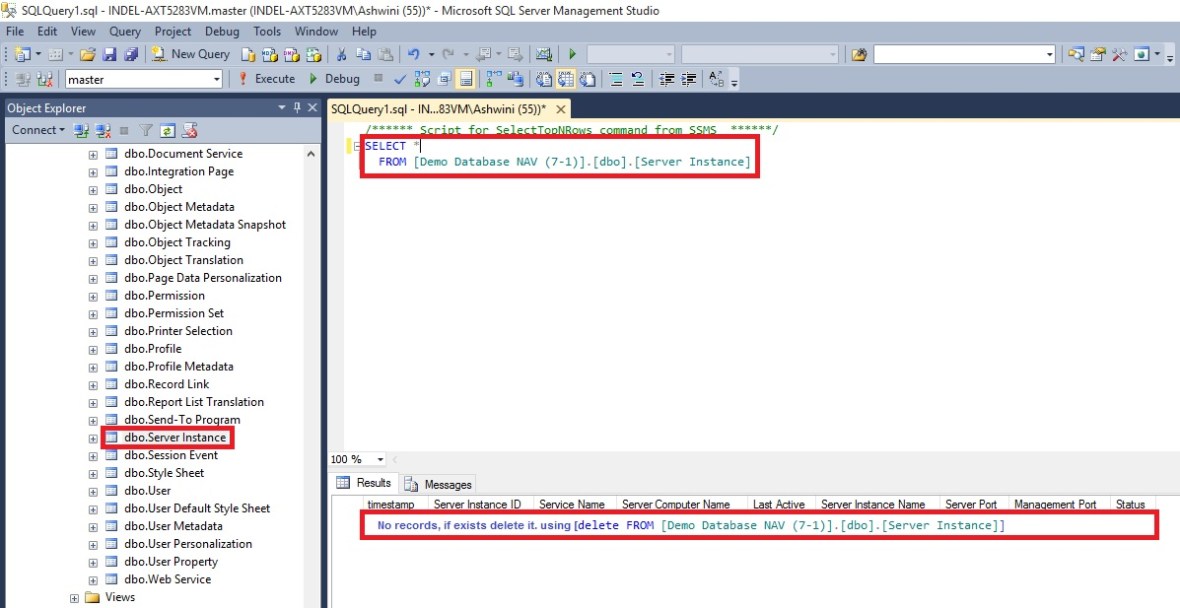Click the Parse query checkmark icon
The width and height of the screenshot is (1180, 608).
click(x=400, y=79)
